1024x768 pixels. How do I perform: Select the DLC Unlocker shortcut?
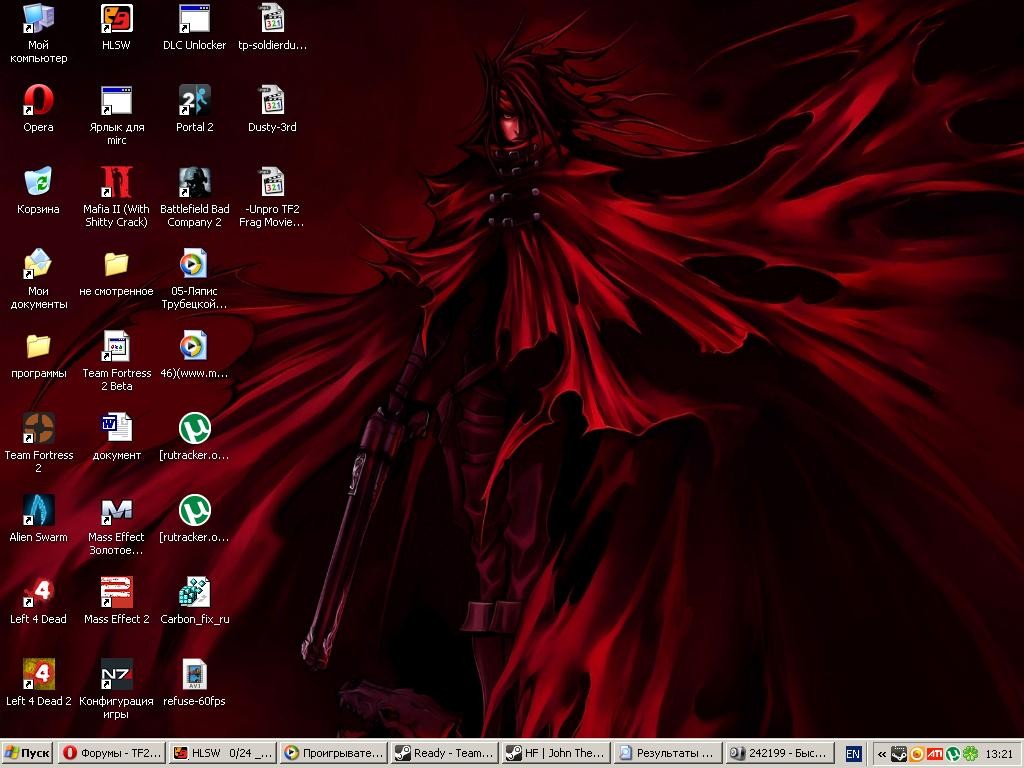point(195,27)
